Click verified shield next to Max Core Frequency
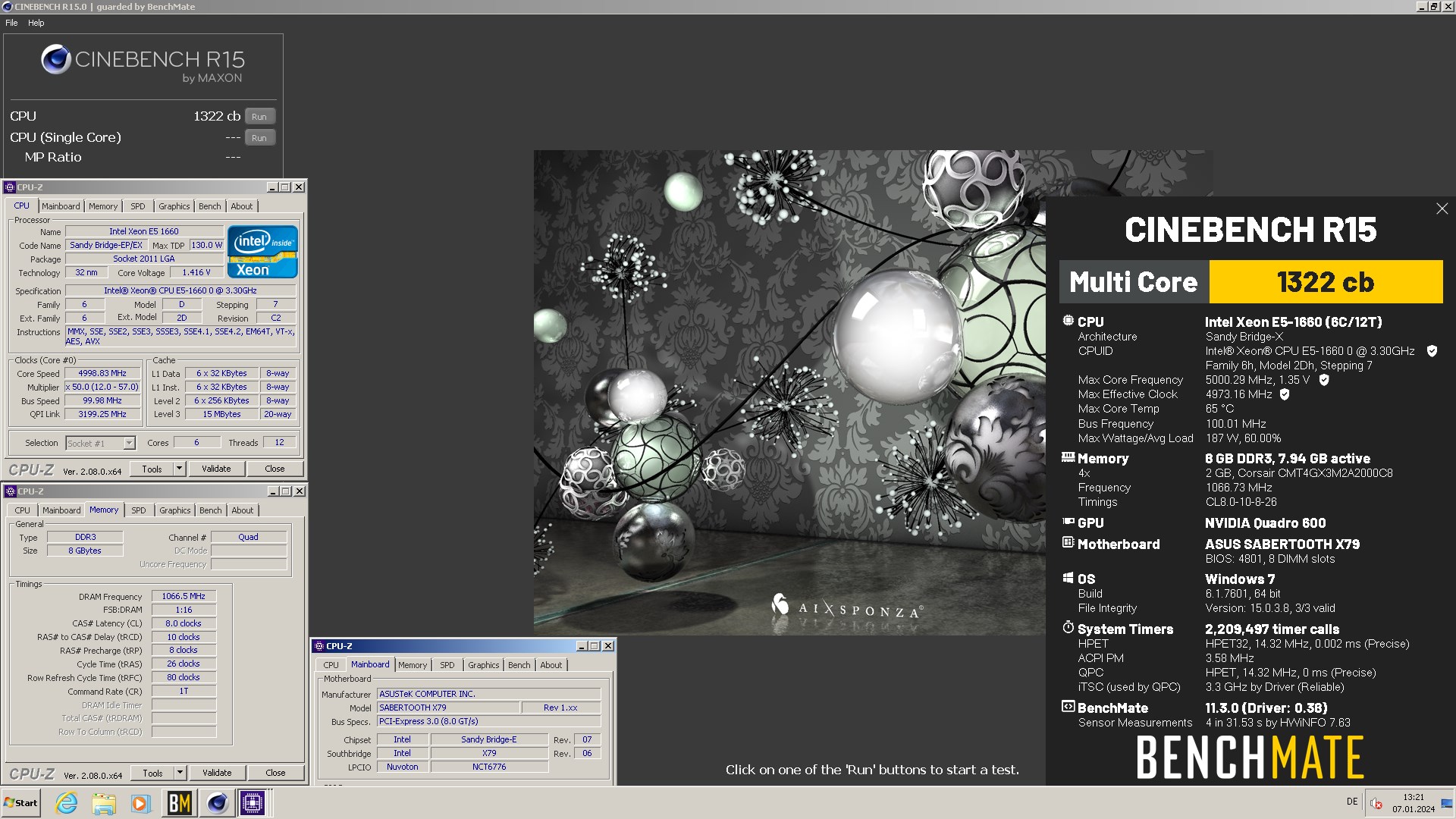This screenshot has height=819, width=1456. click(x=1324, y=380)
